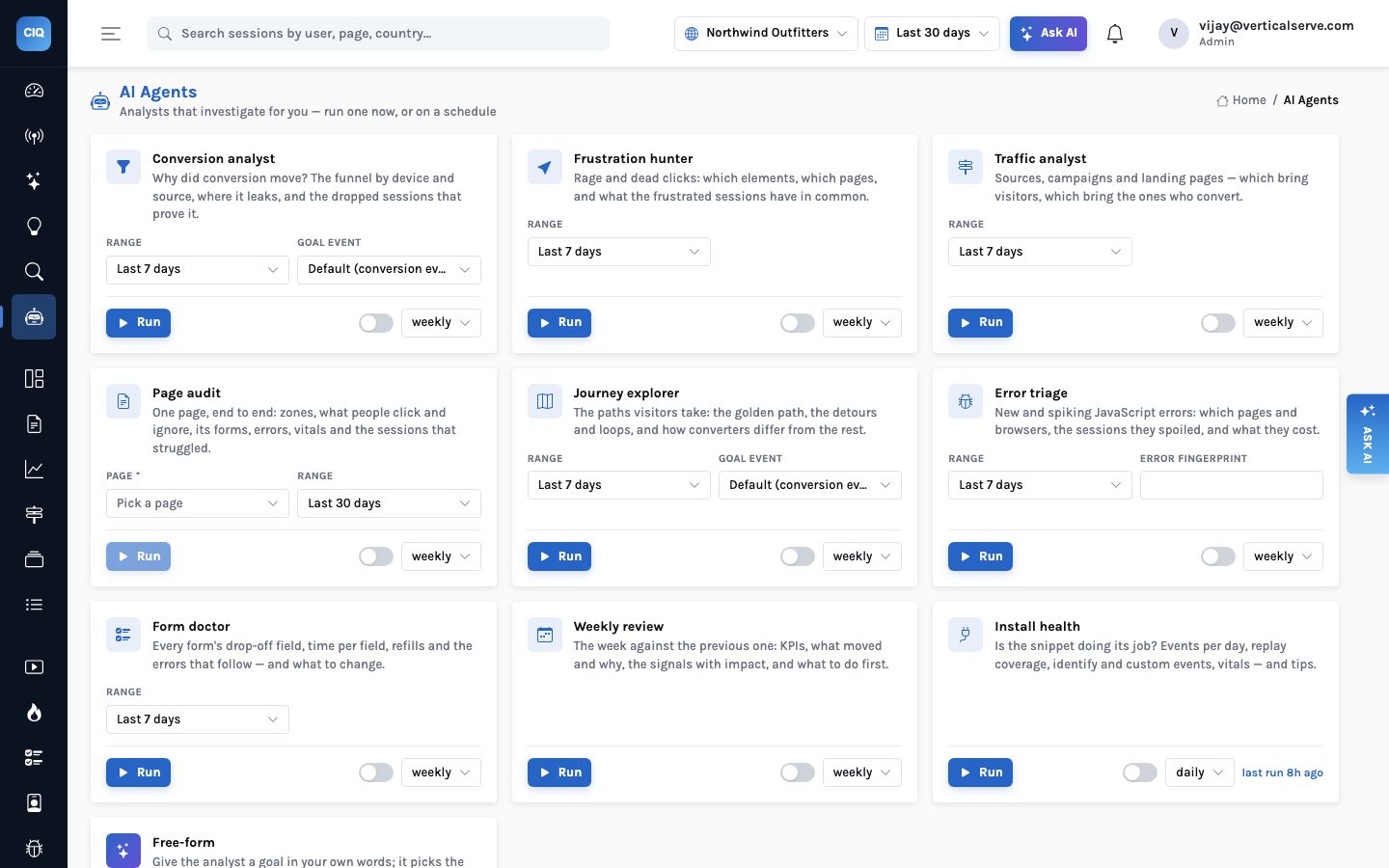Open the heatmap flame icon in sidebar
The image size is (1389, 868).
34,713
